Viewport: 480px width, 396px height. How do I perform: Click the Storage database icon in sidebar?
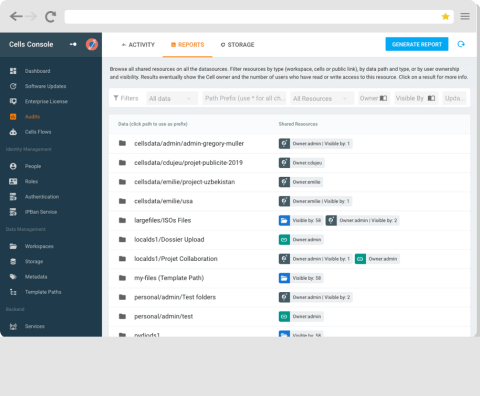[13, 261]
